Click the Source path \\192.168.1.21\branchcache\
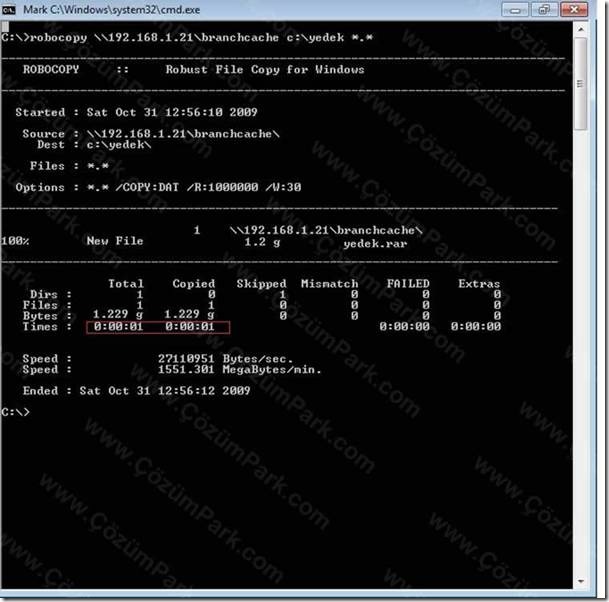609x602 pixels. tap(183, 134)
